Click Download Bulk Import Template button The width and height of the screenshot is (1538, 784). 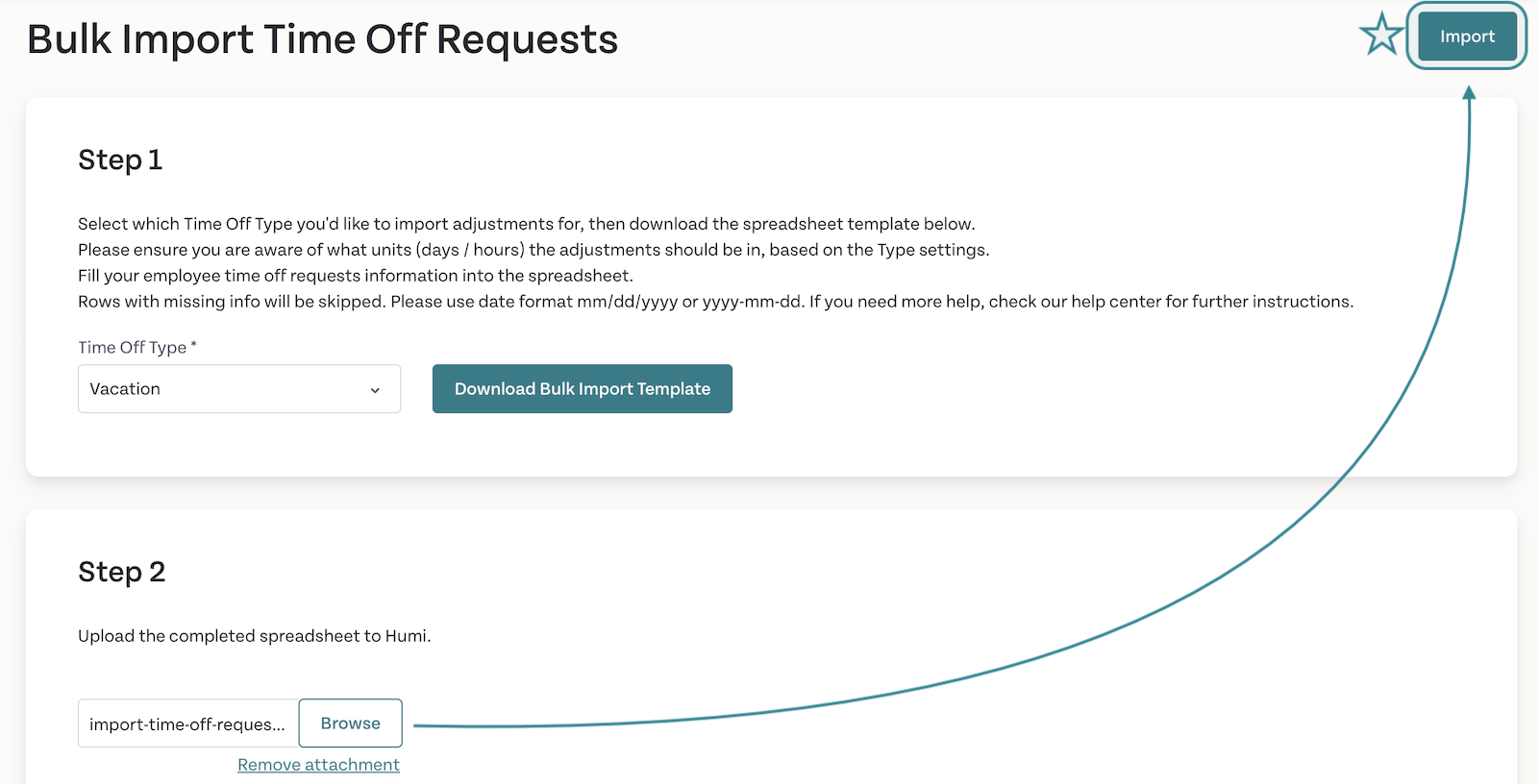(x=583, y=389)
